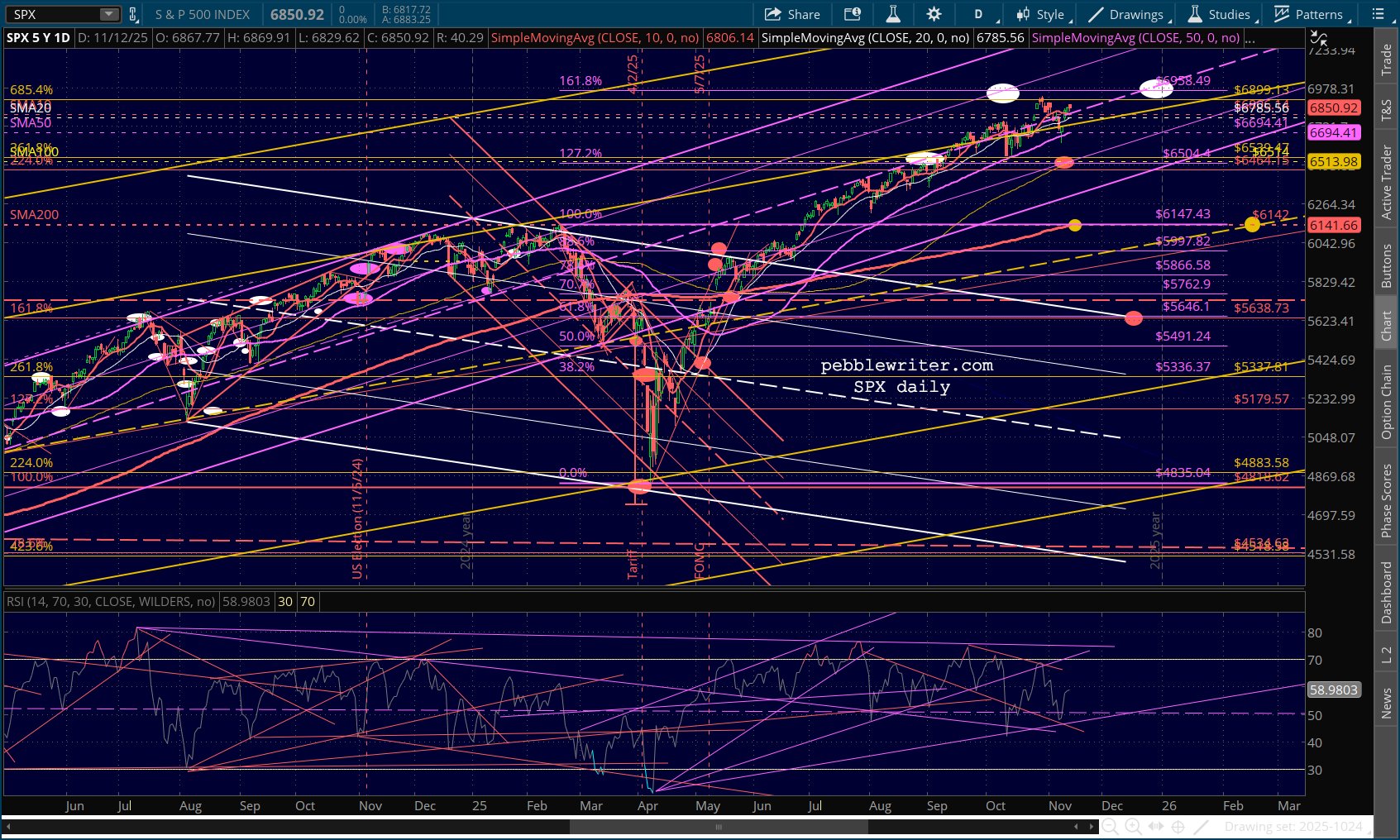Viewport: 1400px width, 840px height.
Task: Click the zoom in magnifier icon
Action: pos(1133,826)
